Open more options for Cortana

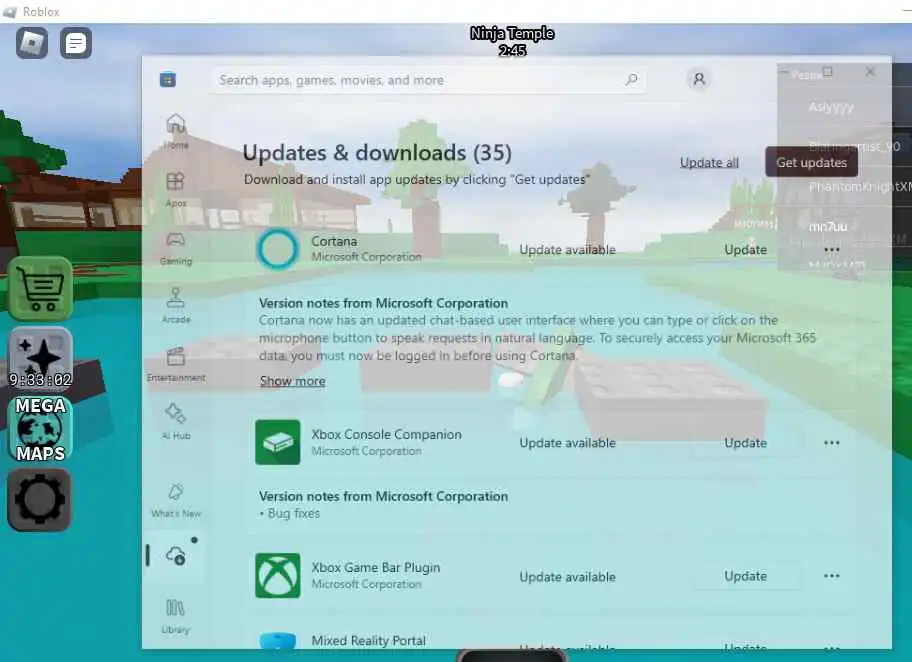pyautogui.click(x=832, y=250)
